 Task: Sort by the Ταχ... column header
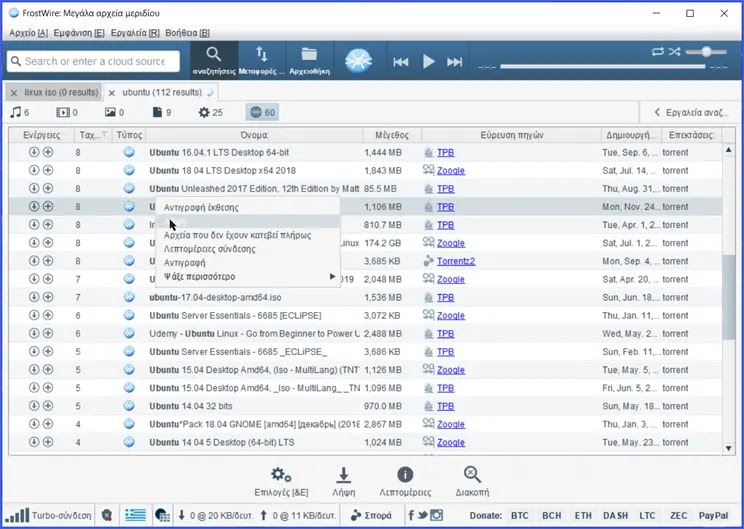[x=93, y=135]
